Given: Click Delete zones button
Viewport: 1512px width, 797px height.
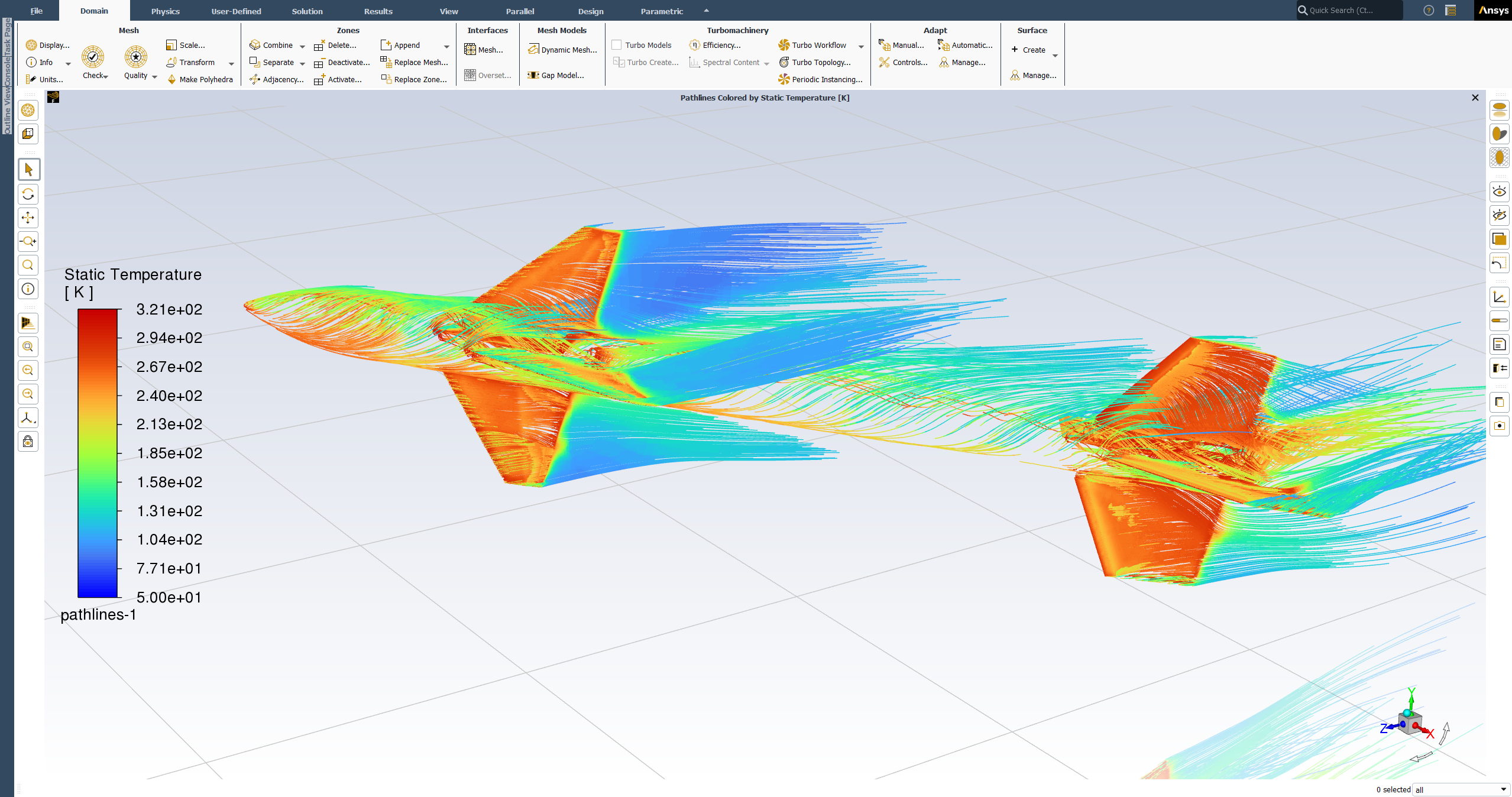Looking at the screenshot, I should (335, 45).
